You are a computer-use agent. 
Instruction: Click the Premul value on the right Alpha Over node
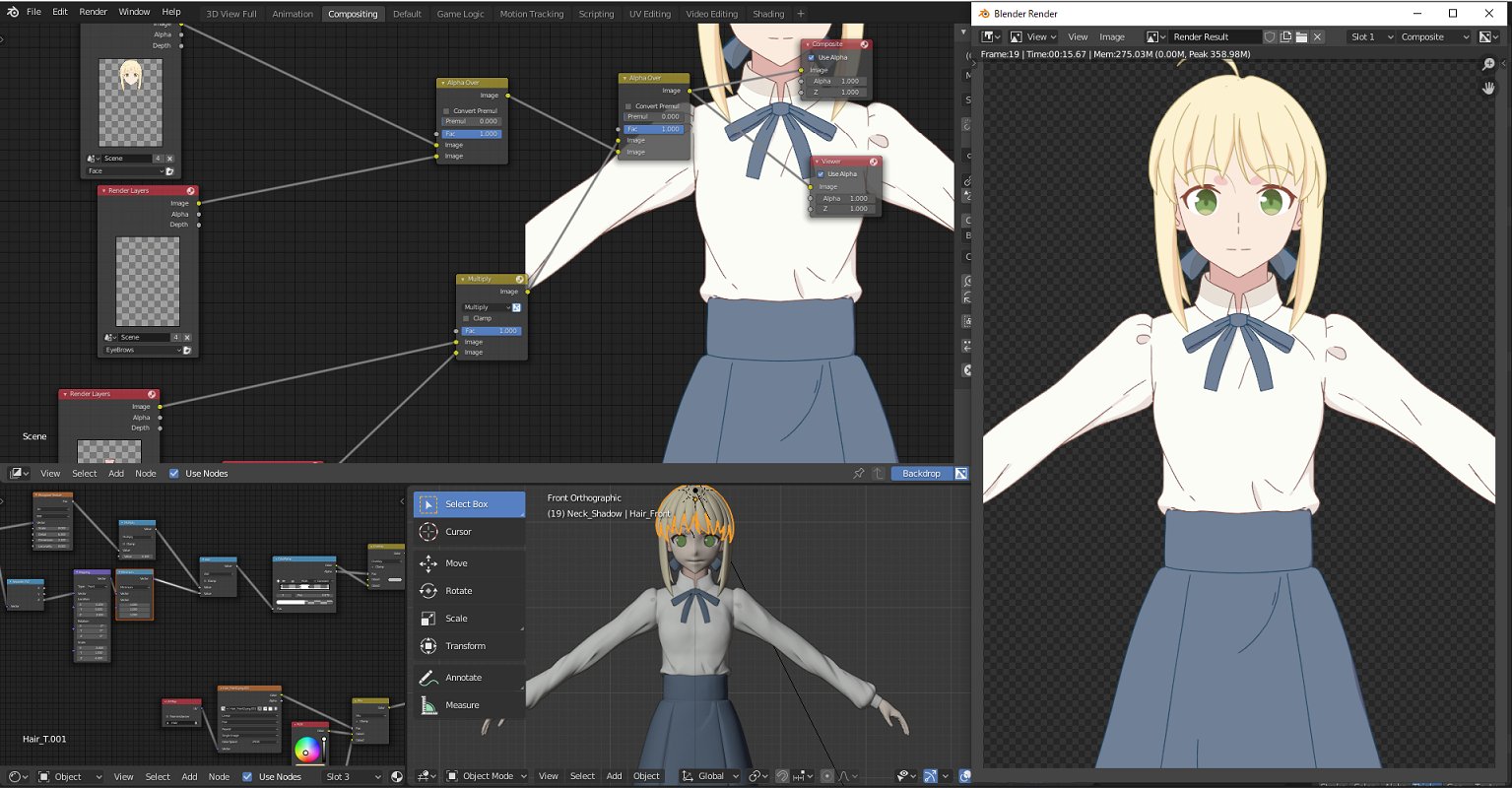click(x=654, y=116)
